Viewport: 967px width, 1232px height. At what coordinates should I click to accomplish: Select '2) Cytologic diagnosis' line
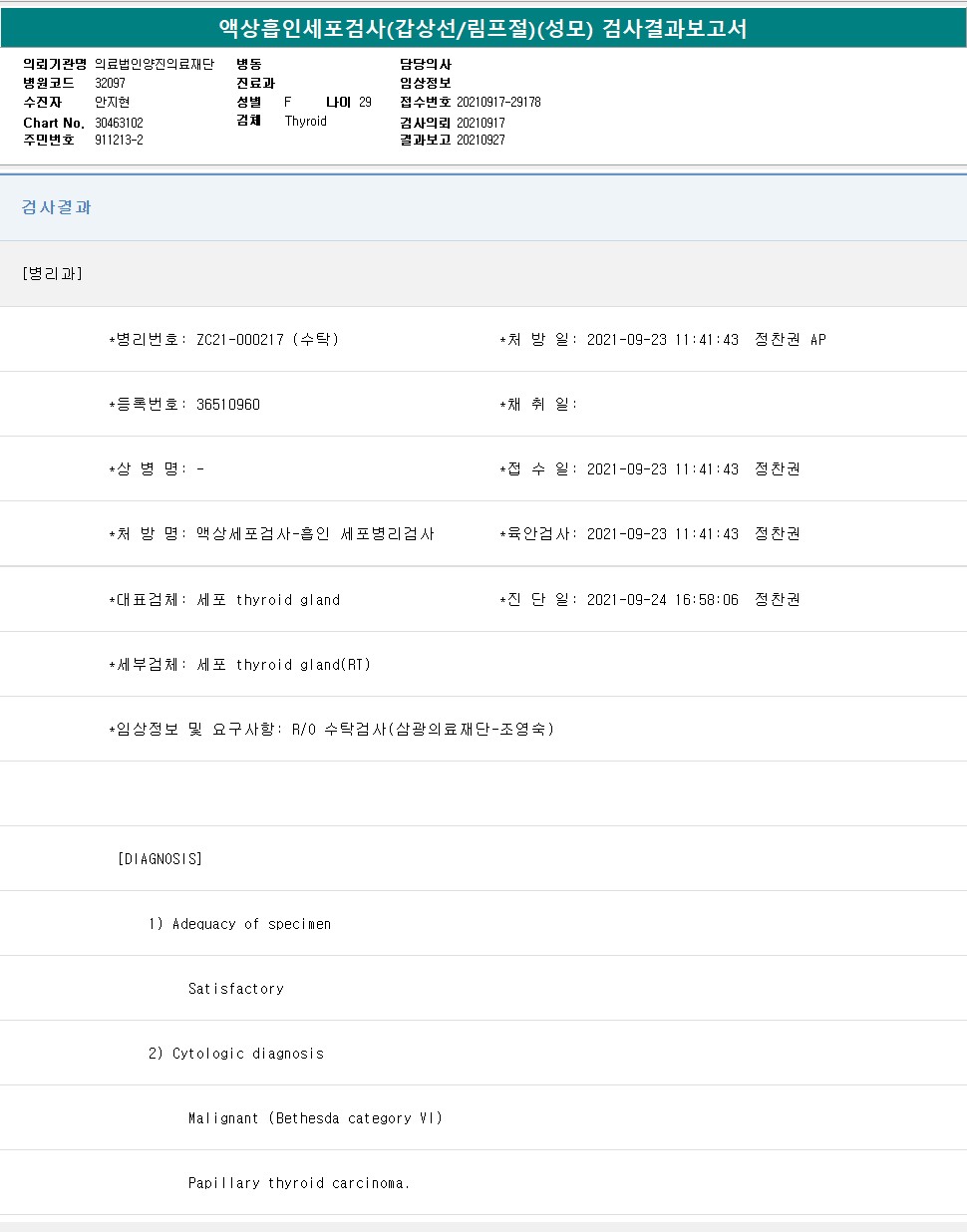[236, 1054]
